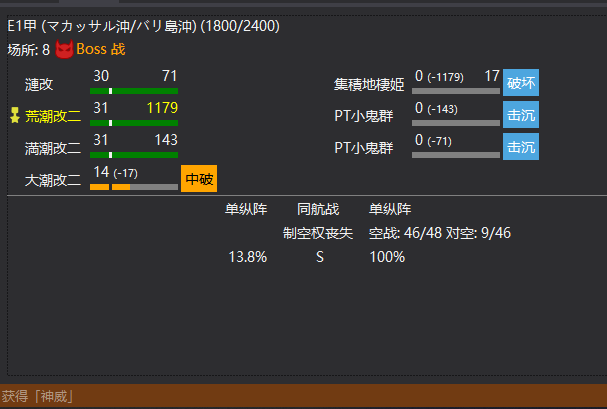
Task: Click the green HP bar of 満潮改二
Action: 134,155
